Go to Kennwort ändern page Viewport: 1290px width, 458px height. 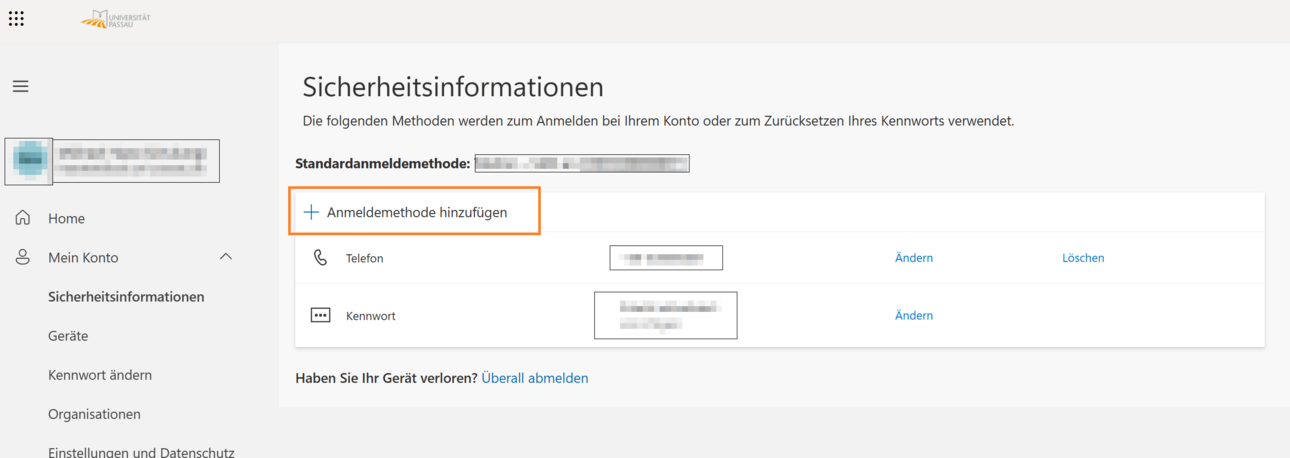pyautogui.click(x=100, y=375)
